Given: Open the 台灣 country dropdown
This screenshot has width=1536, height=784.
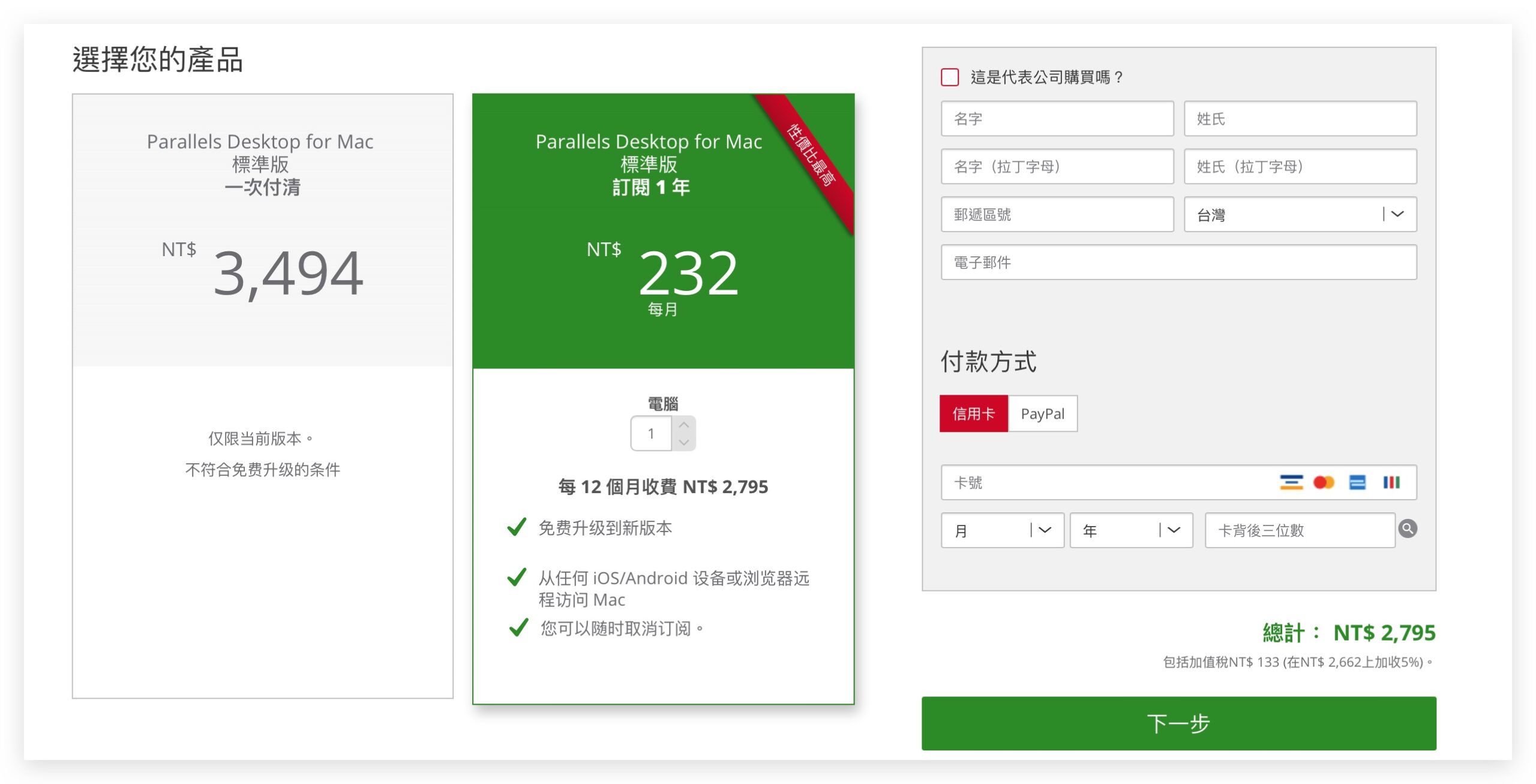Looking at the screenshot, I should click(1300, 215).
